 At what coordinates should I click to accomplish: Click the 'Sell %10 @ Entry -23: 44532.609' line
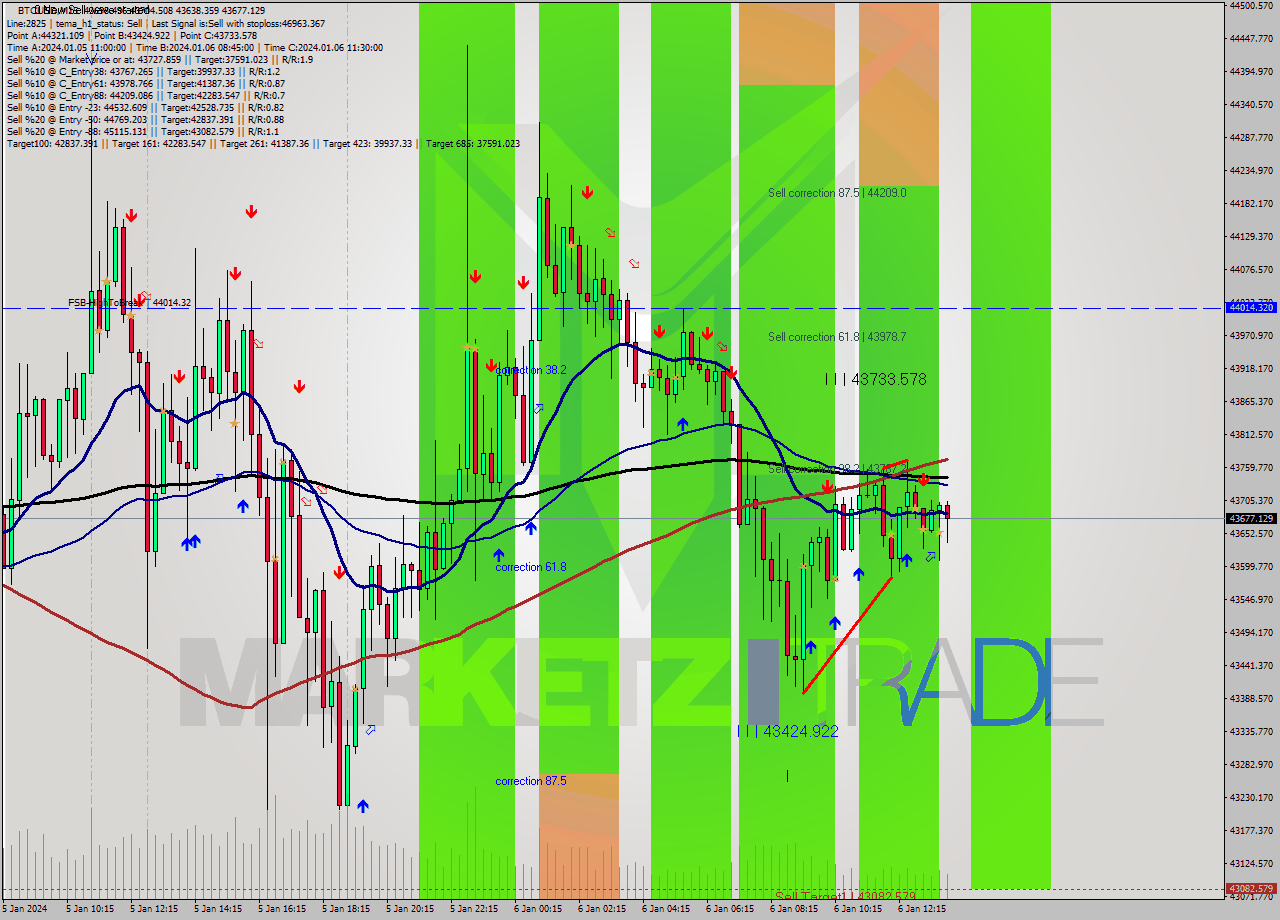pyautogui.click(x=145, y=107)
